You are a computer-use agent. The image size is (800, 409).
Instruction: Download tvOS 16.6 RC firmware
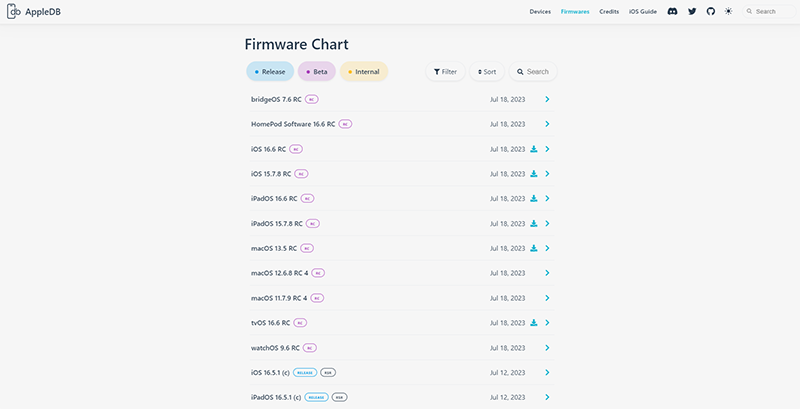click(534, 323)
